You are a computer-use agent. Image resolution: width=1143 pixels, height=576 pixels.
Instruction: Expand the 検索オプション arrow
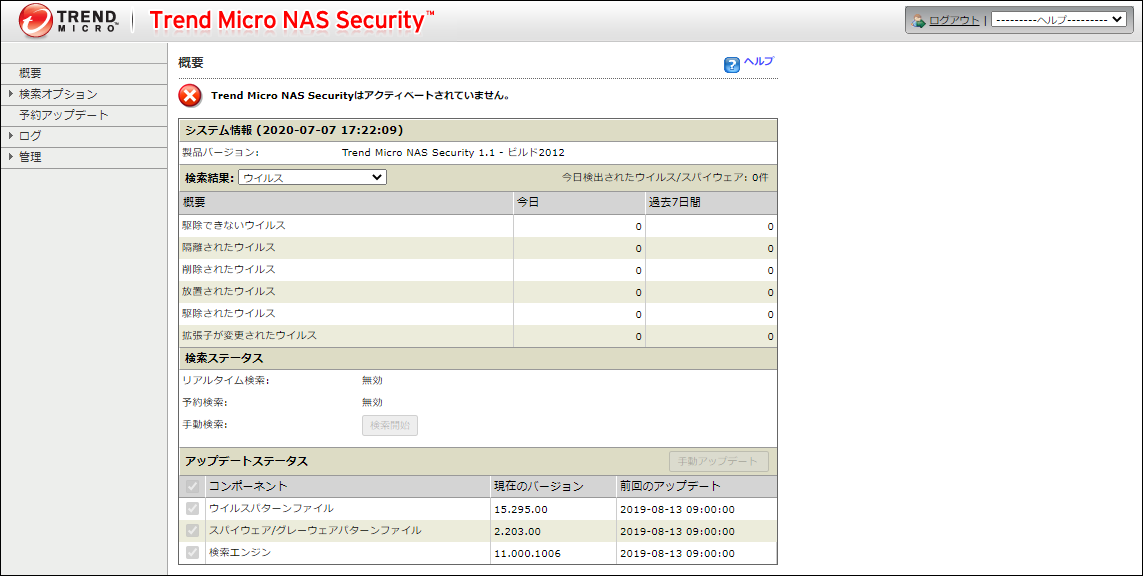[11, 94]
